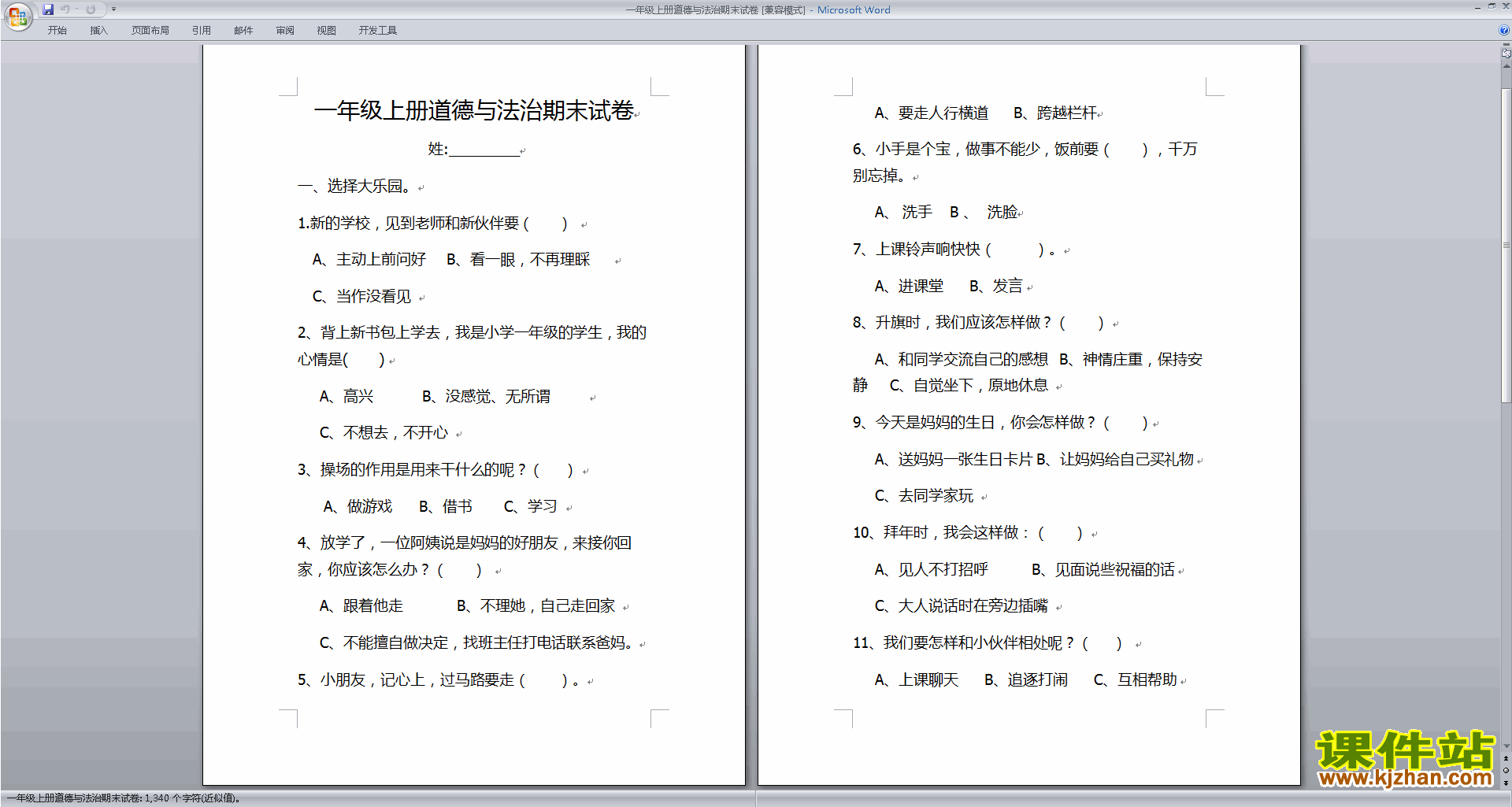
Task: Click the vertical scrollbar down arrow
Action: point(1506,746)
